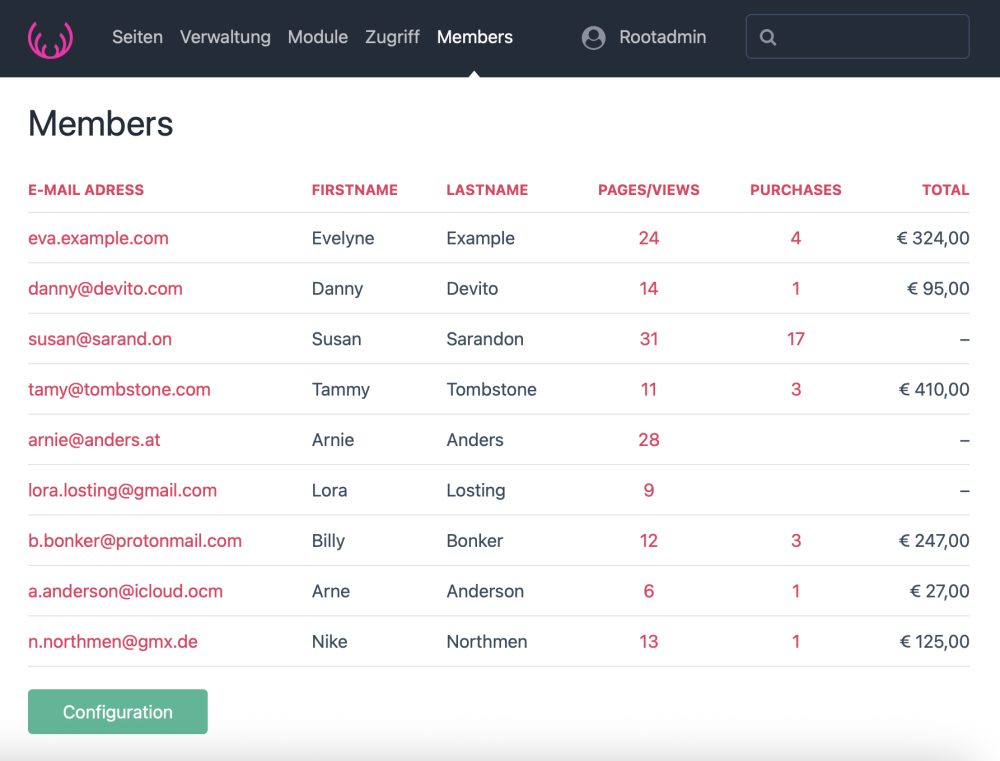Click Susan's purchases count of 17
Viewport: 1000px width, 761px height.
[795, 339]
